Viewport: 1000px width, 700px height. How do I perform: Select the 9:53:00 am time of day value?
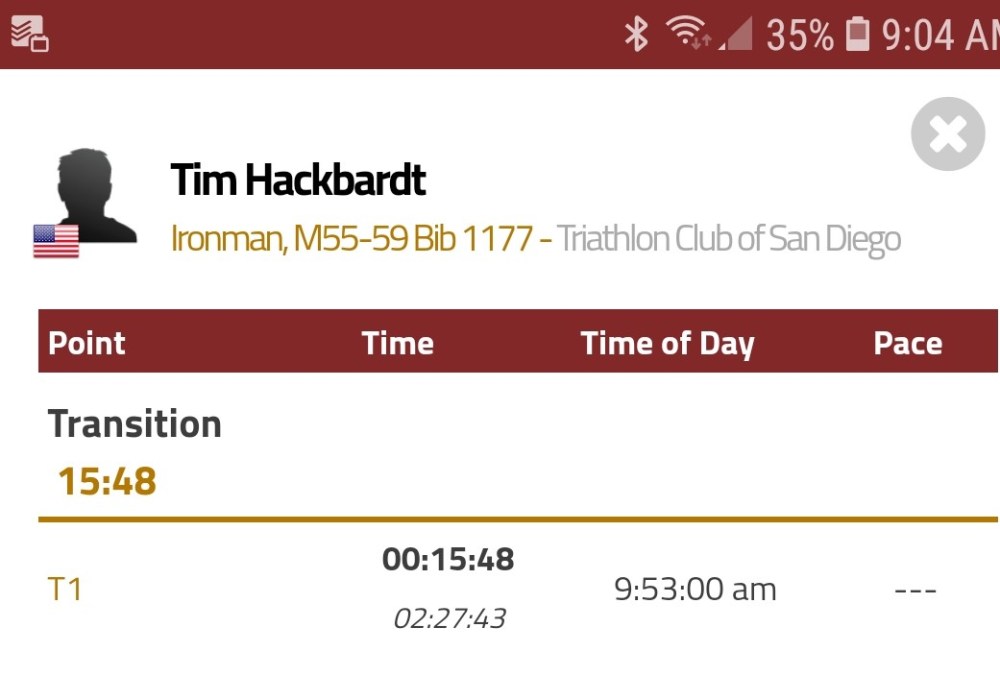(695, 590)
